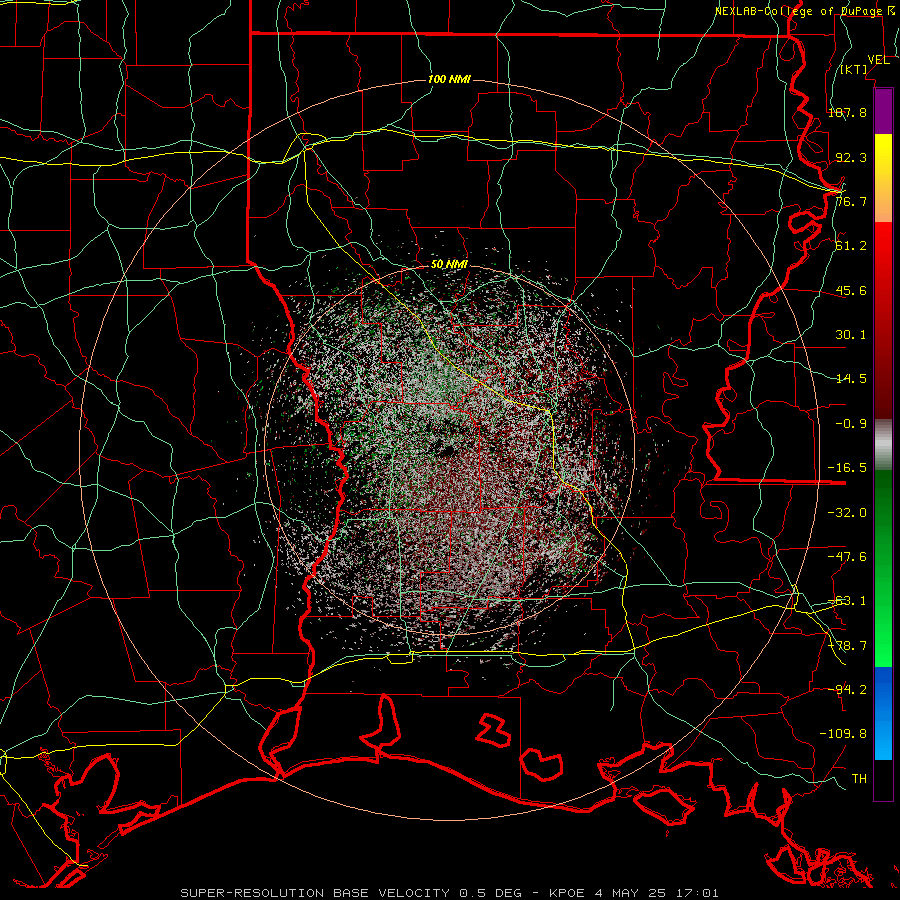The width and height of the screenshot is (900, 900).
Task: Click the -0.9 velocity scale value
Action: click(851, 424)
